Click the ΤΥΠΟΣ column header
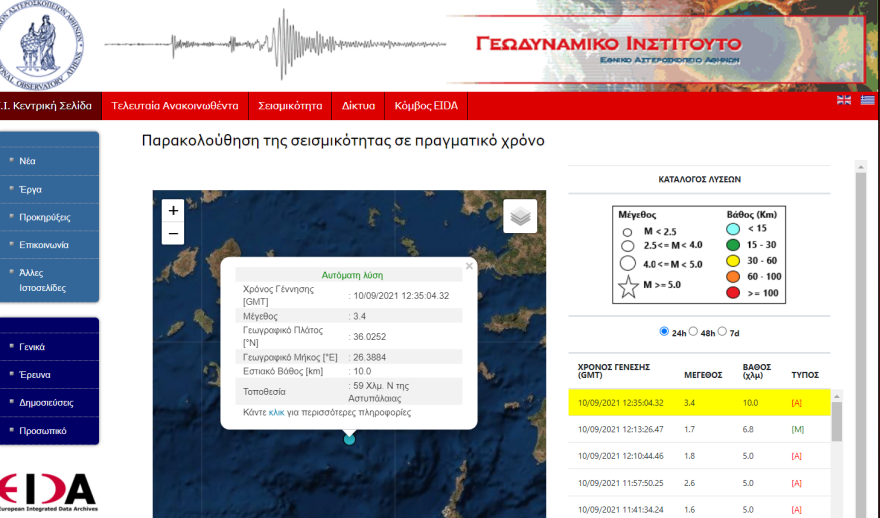Viewport: 880px width, 518px height. (805, 375)
